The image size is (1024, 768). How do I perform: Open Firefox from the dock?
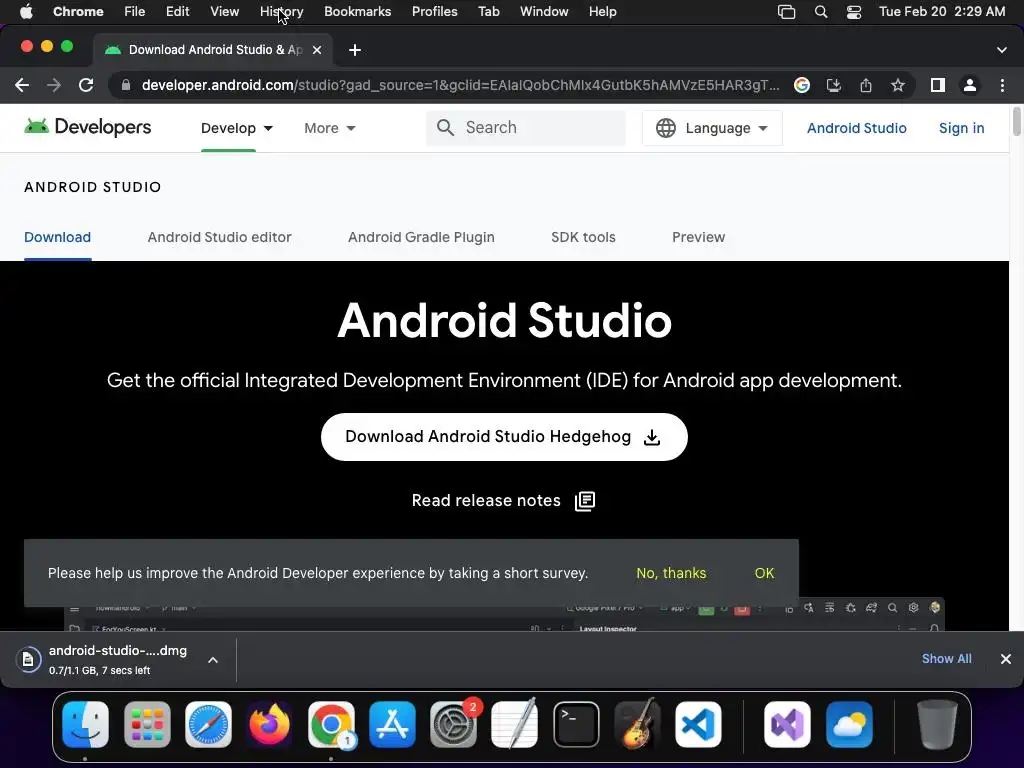(x=270, y=724)
